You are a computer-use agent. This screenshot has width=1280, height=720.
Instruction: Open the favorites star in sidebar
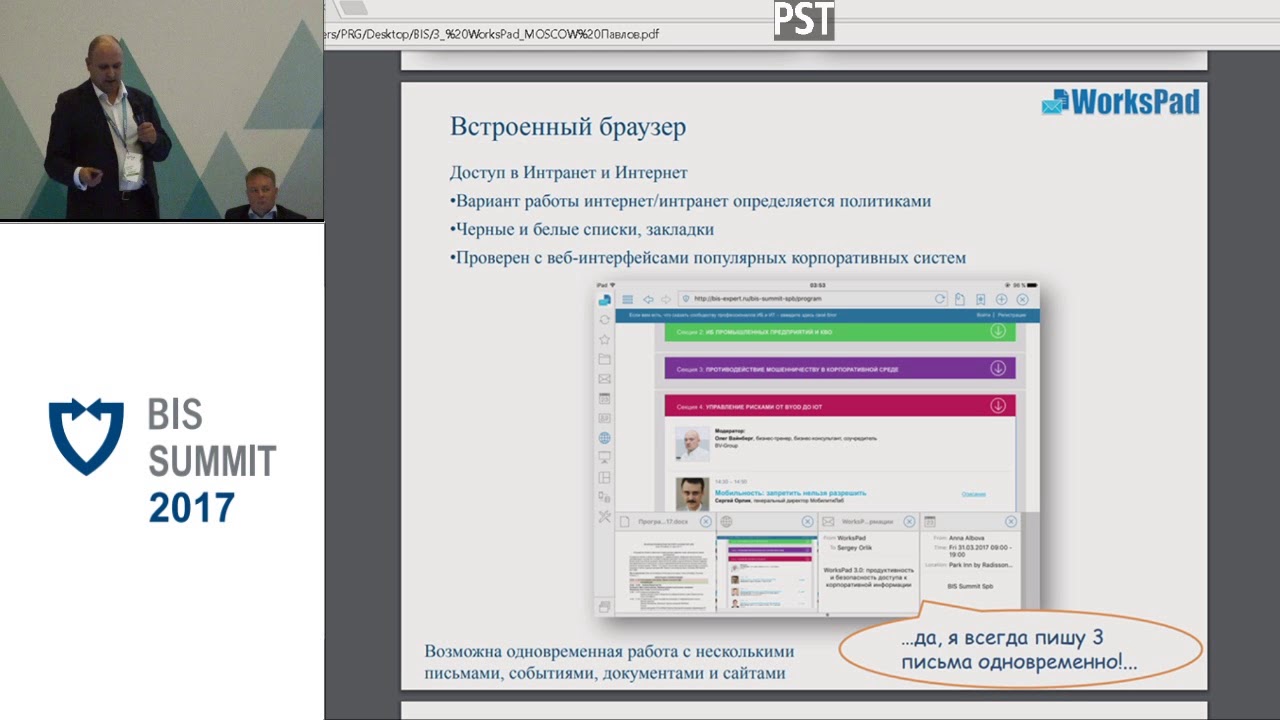pos(604,339)
